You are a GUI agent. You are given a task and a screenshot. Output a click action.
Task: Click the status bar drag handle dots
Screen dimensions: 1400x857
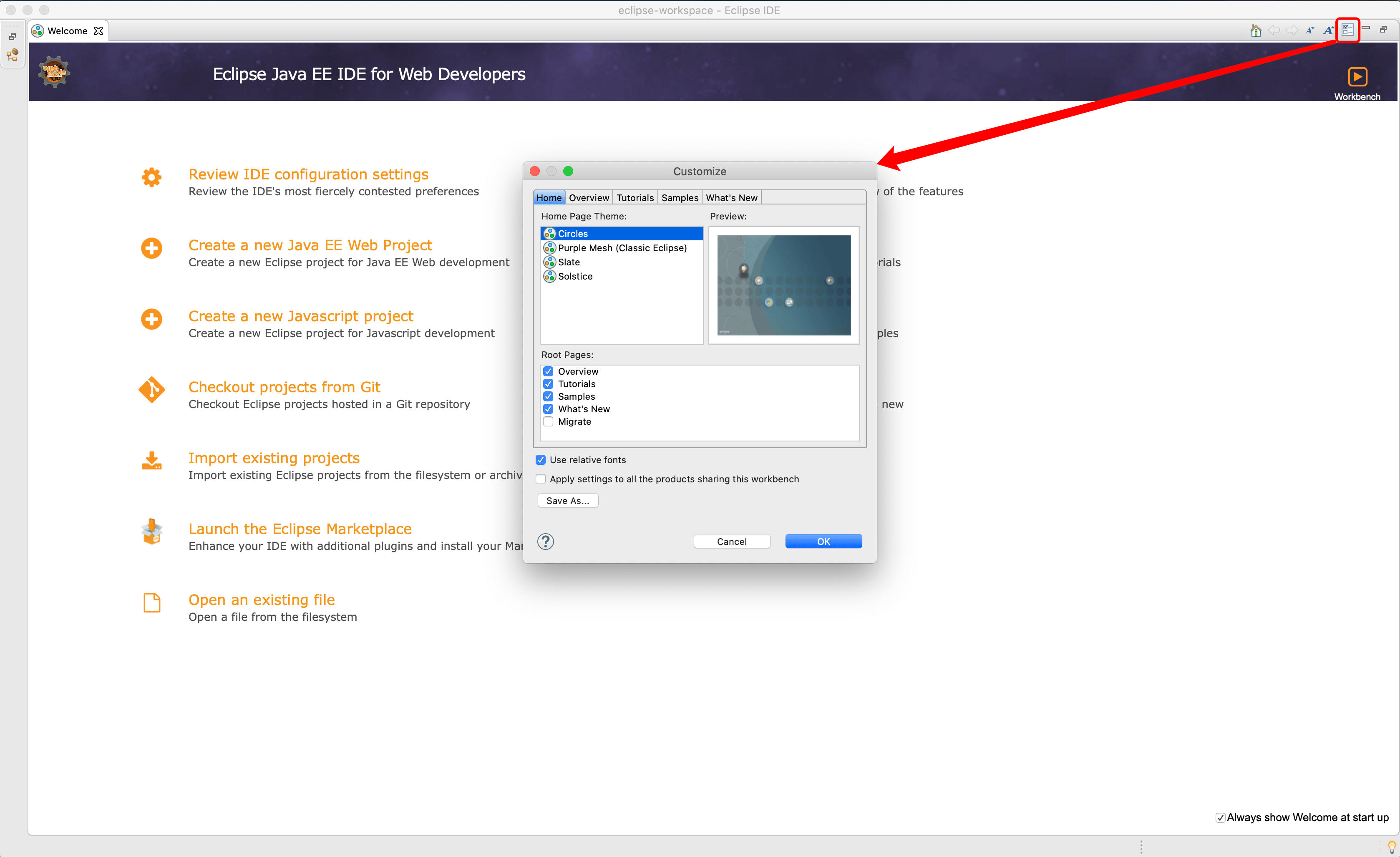point(1141,847)
